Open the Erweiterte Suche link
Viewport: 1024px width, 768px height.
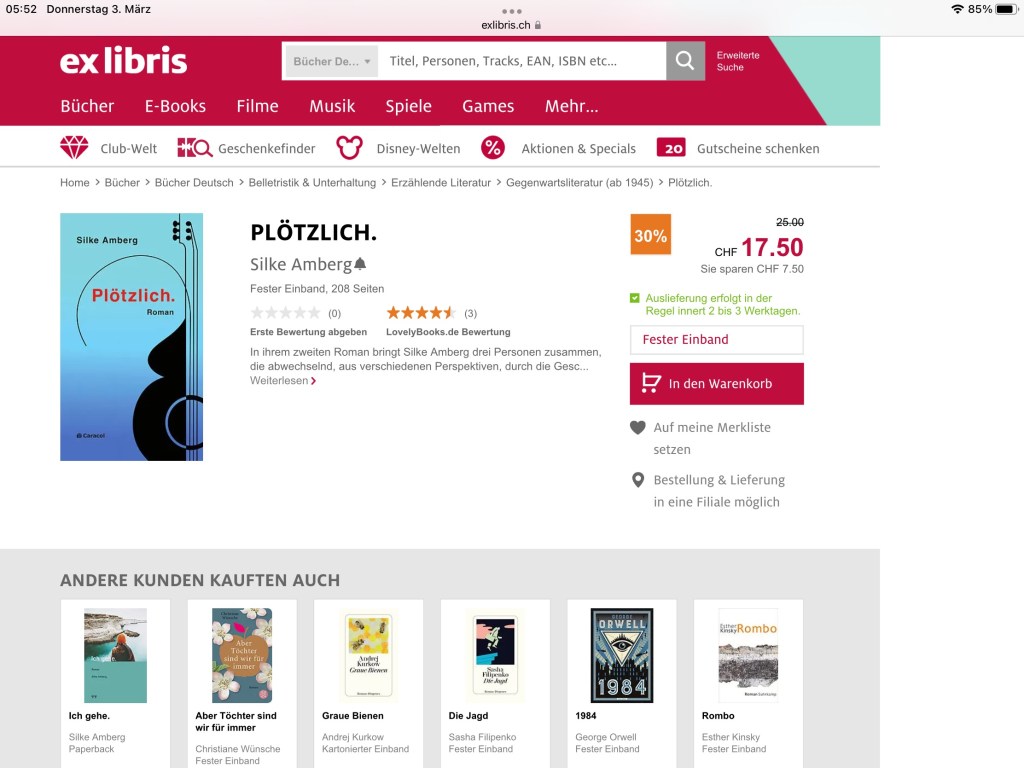[738, 61]
